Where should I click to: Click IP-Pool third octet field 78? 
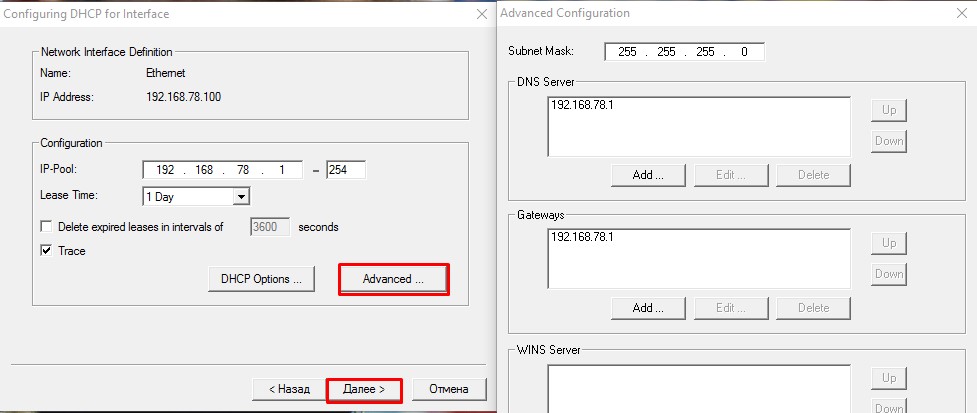point(243,170)
